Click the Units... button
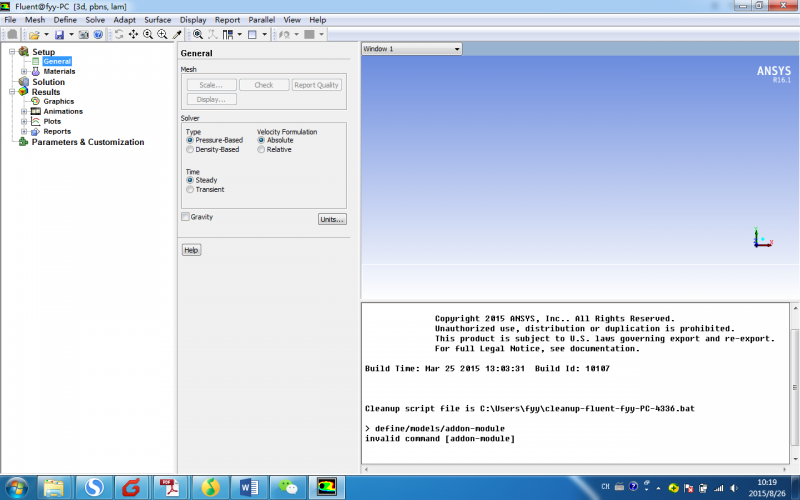The height and width of the screenshot is (500, 800). (332, 219)
